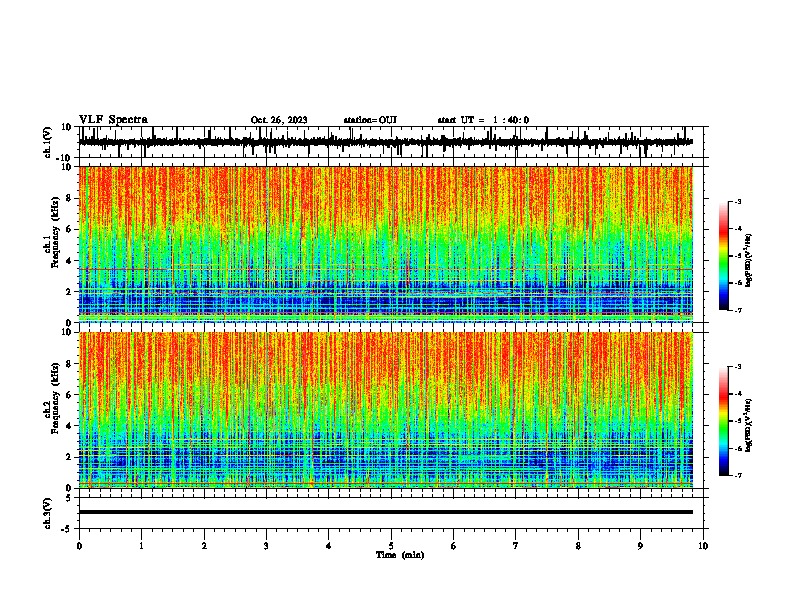Click the flat black ch.3 voltage trace
Image resolution: width=792 pixels, height=612 pixels.
click(x=385, y=512)
